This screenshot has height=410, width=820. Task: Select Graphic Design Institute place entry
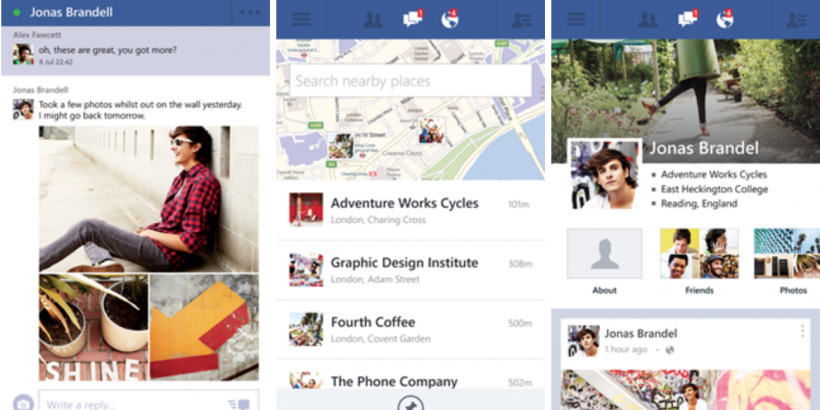click(411, 270)
